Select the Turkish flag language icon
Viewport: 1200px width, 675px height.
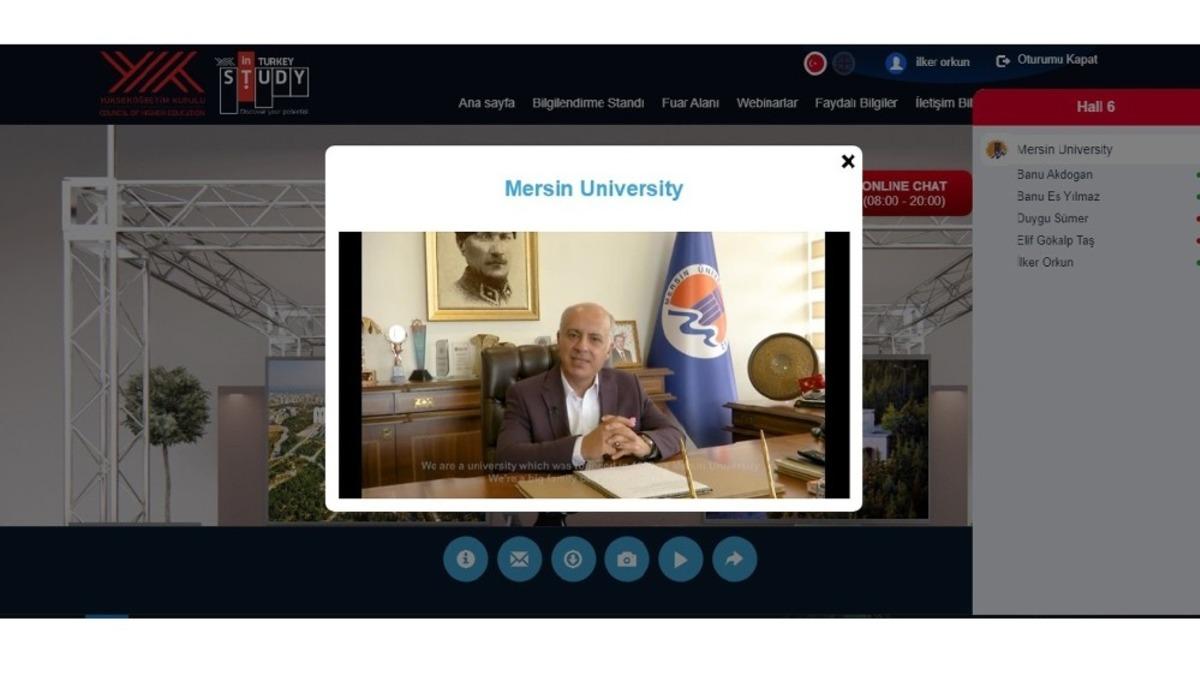click(816, 63)
